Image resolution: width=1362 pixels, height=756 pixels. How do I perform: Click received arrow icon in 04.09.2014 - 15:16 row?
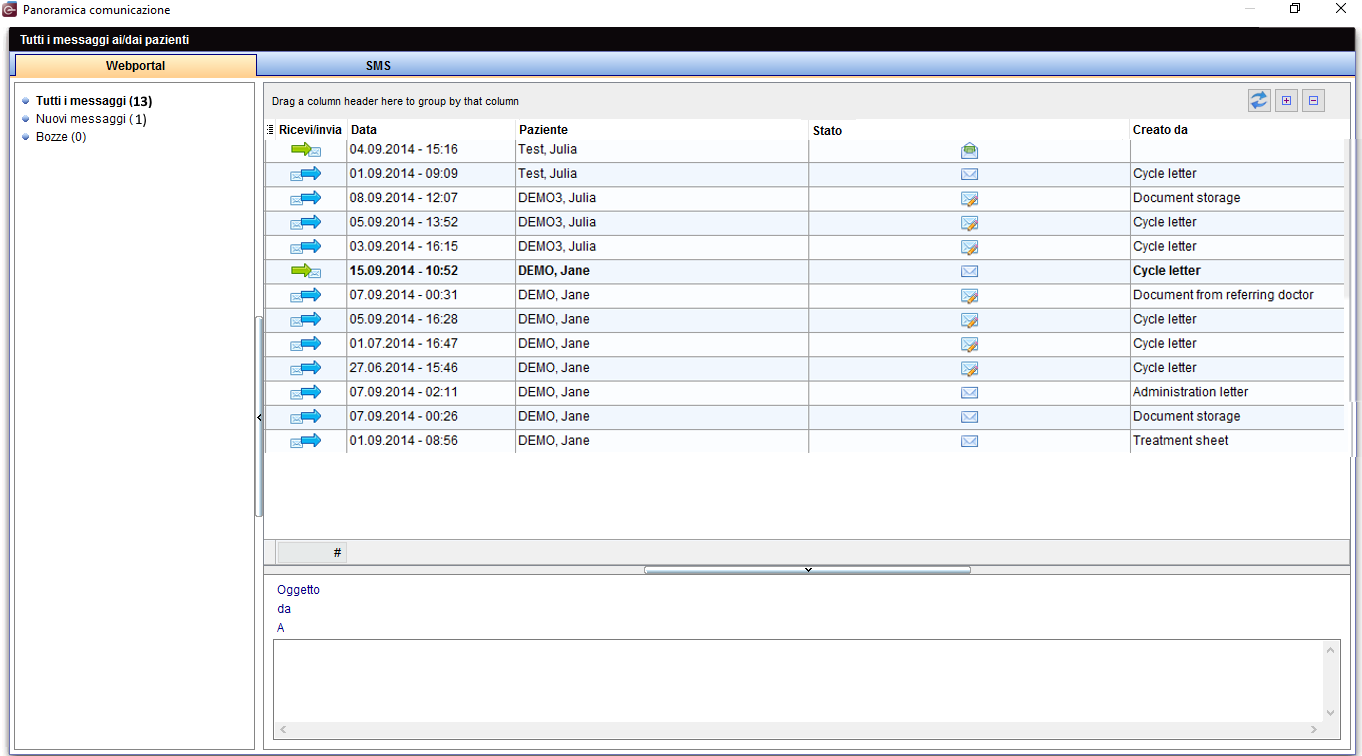click(x=306, y=149)
